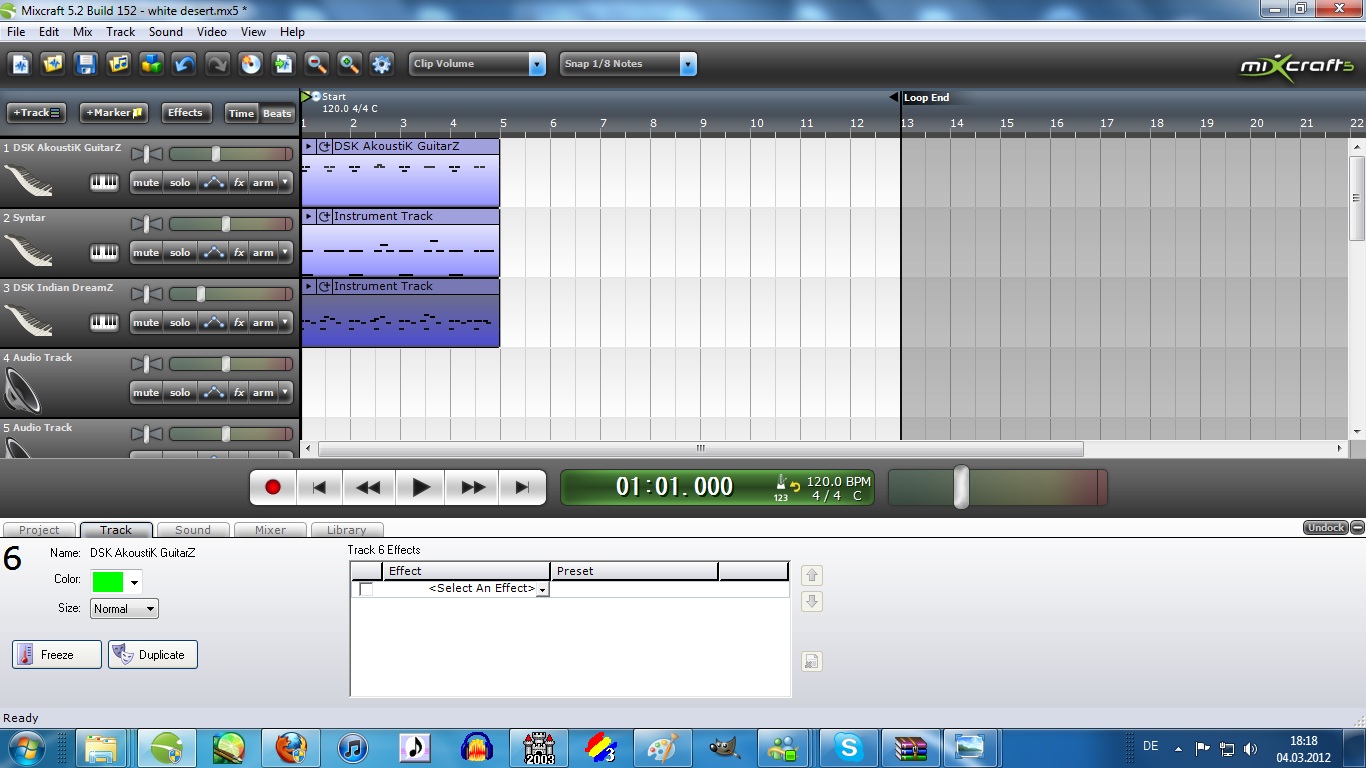Click the speaker image of track 4 Audio Track
Screen dimensions: 1366x768
24,389
